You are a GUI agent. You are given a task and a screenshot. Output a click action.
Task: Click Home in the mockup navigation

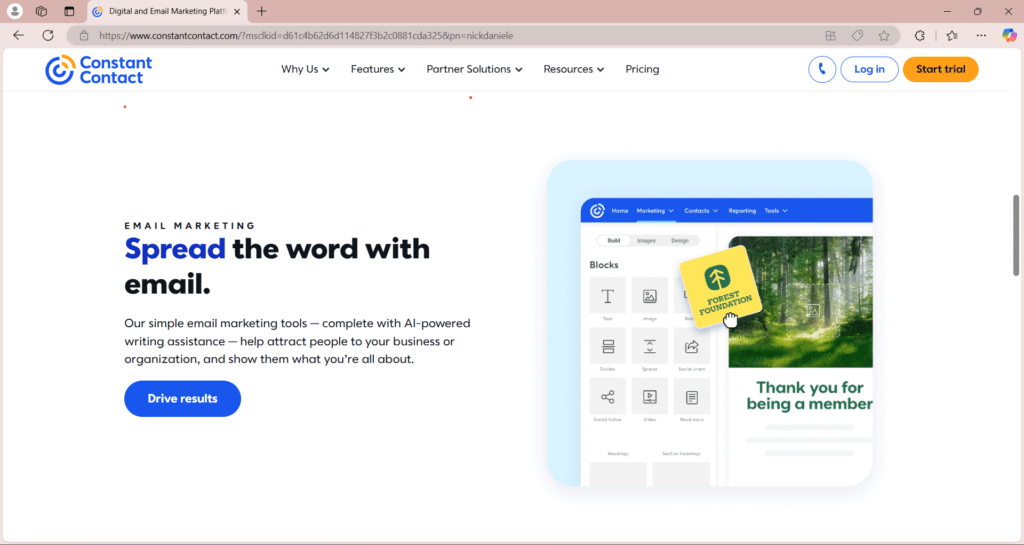(x=620, y=211)
